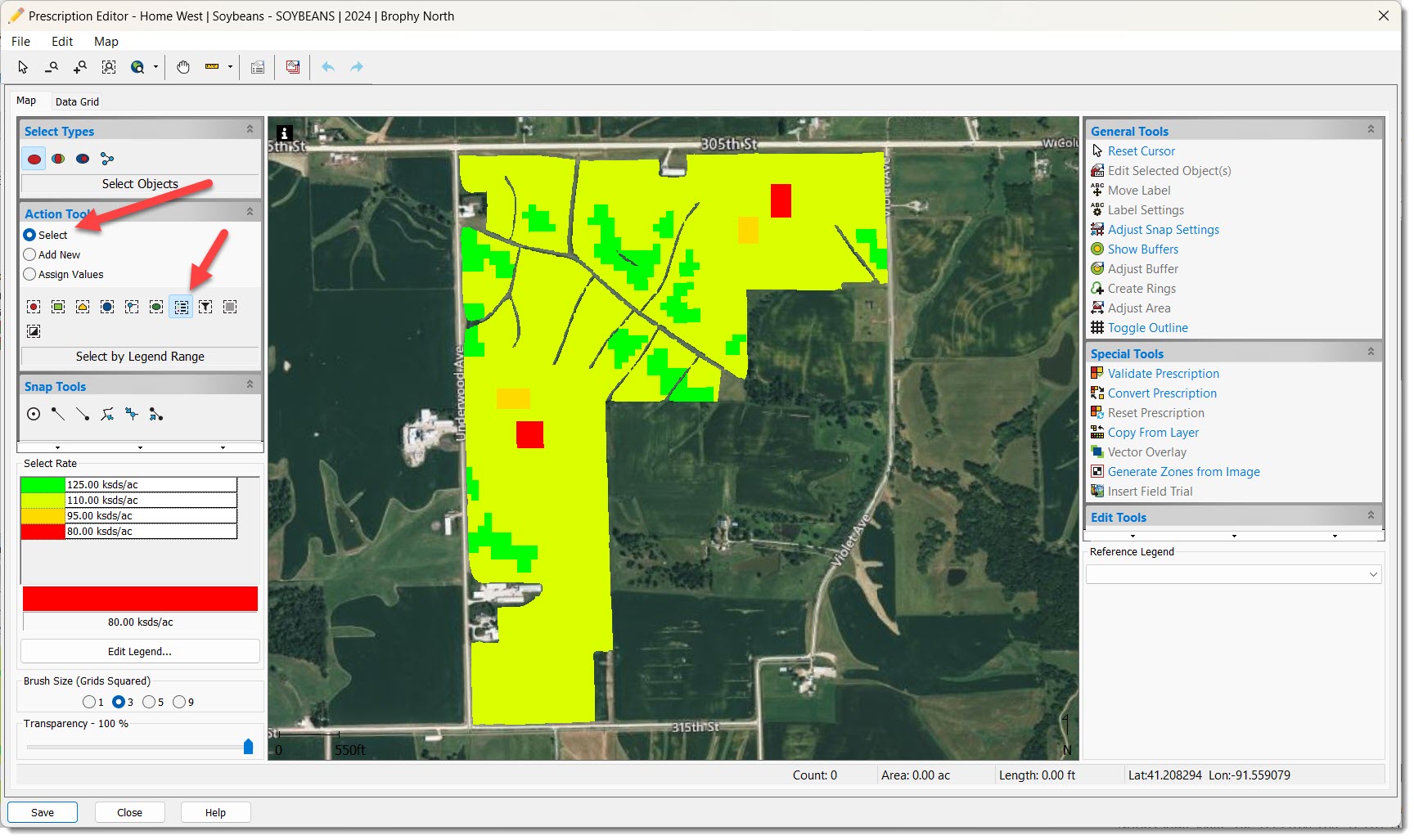Click the invert selection icon

(x=34, y=331)
